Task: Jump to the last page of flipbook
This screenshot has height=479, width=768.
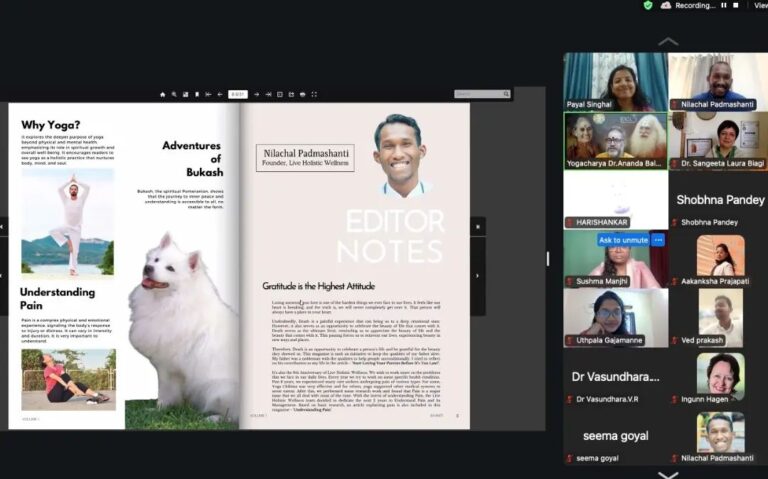Action: click(x=269, y=94)
